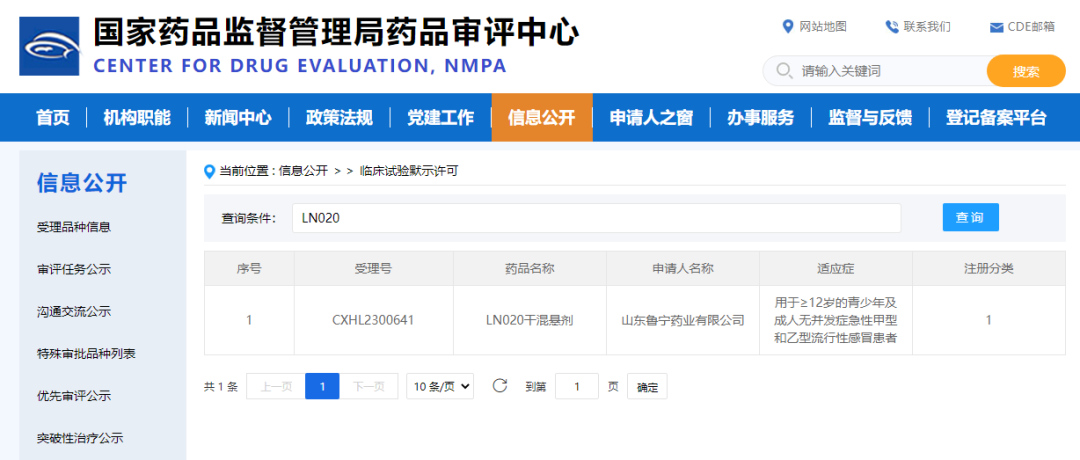1080x460 pixels.
Task: Open the 网站地图 site map icon link
Action: pyautogui.click(x=788, y=27)
